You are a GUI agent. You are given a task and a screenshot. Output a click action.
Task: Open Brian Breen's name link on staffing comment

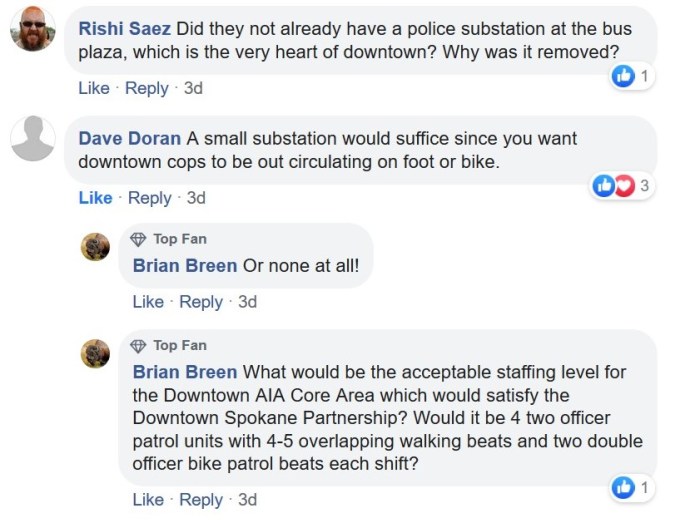[185, 372]
